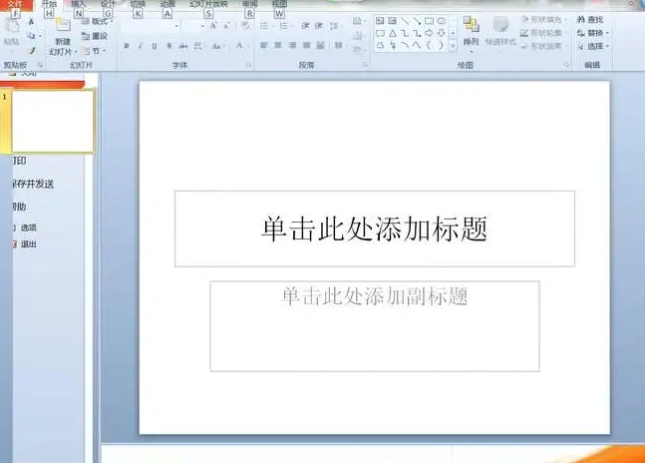Align text right in paragraph group
The image size is (645, 463).
292,45
